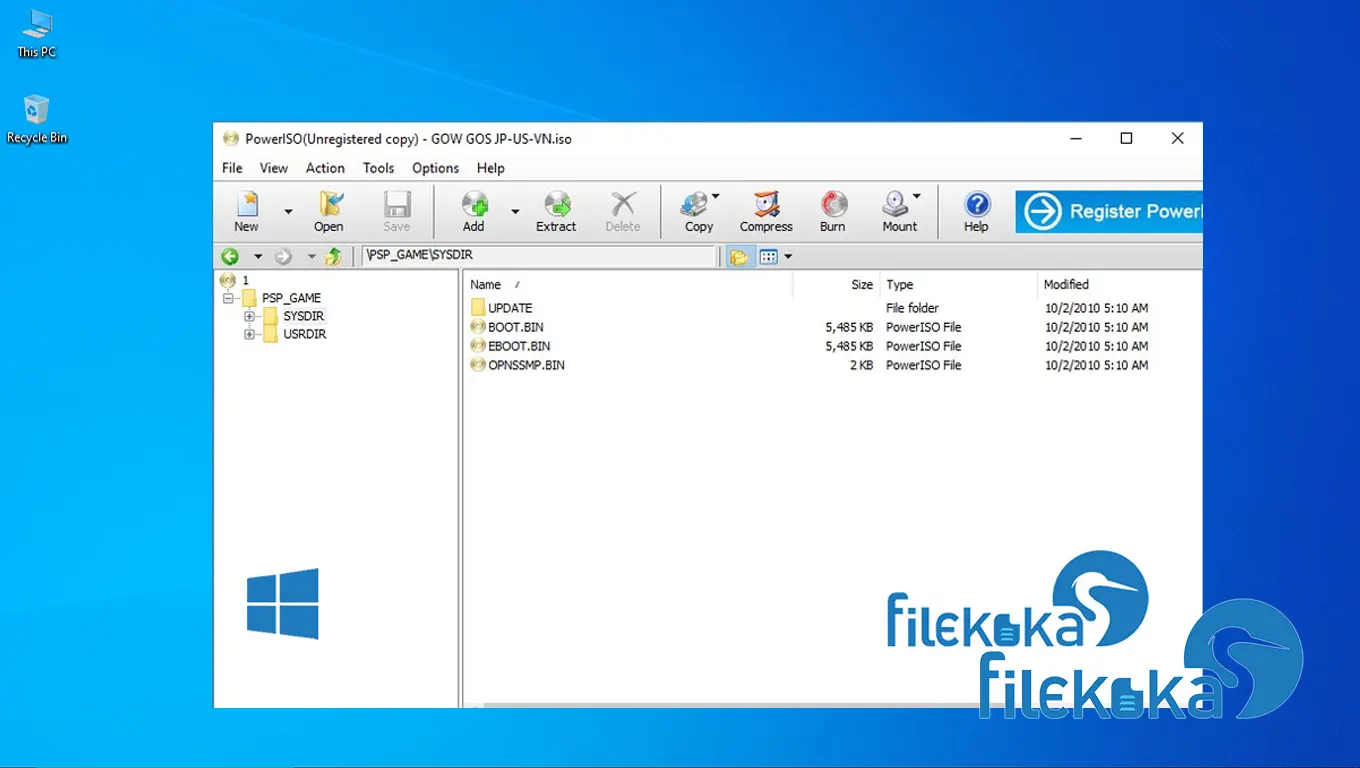Click the view mode icon

point(768,257)
